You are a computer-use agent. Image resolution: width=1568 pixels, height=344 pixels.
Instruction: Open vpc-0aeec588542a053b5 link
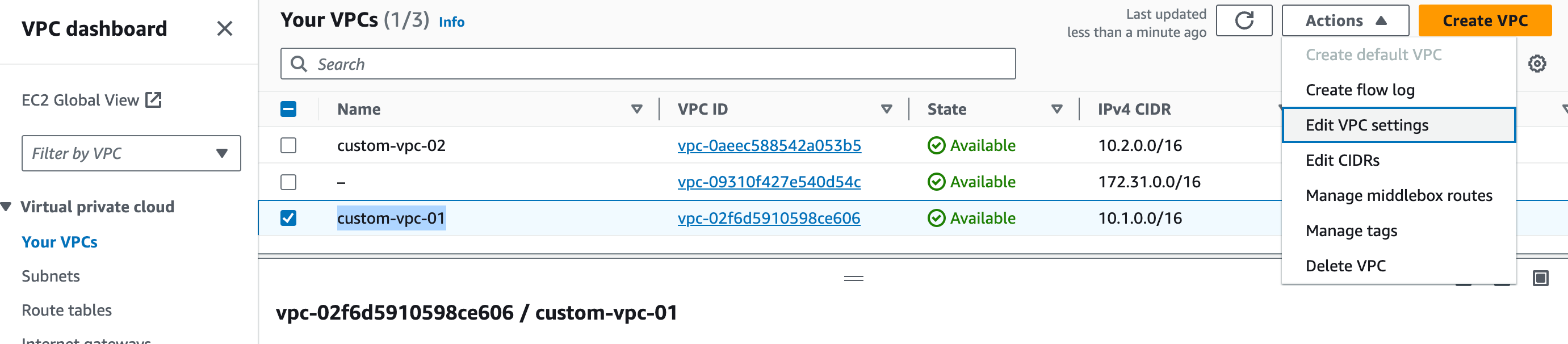[x=769, y=145]
